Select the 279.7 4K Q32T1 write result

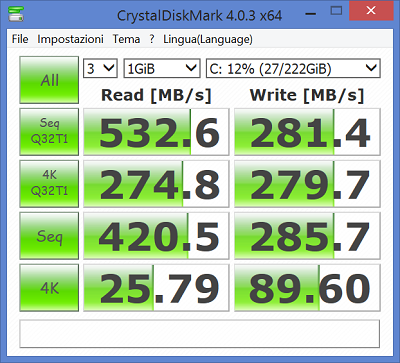pos(307,184)
